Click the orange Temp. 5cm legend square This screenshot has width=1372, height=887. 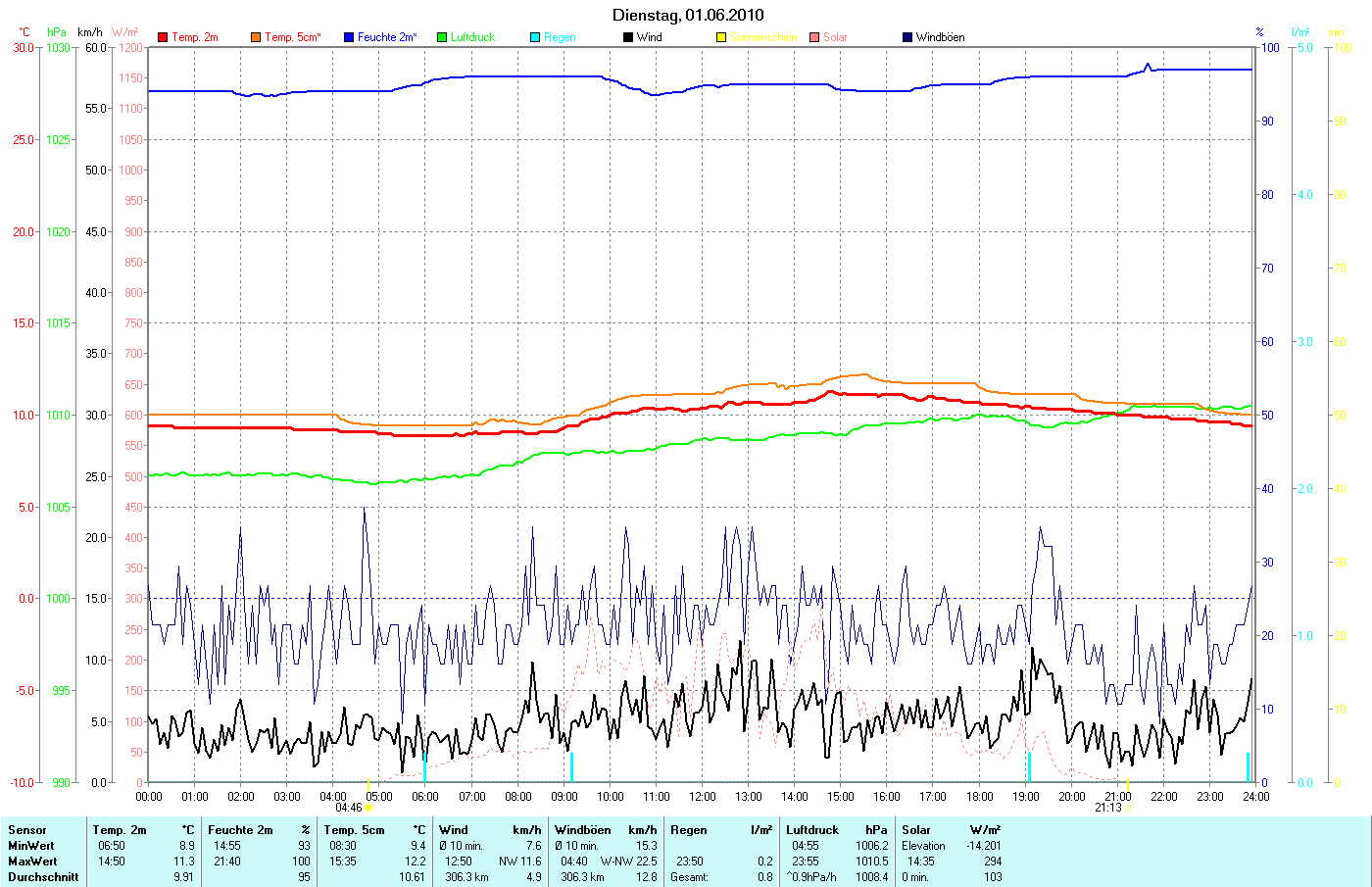tap(256, 37)
